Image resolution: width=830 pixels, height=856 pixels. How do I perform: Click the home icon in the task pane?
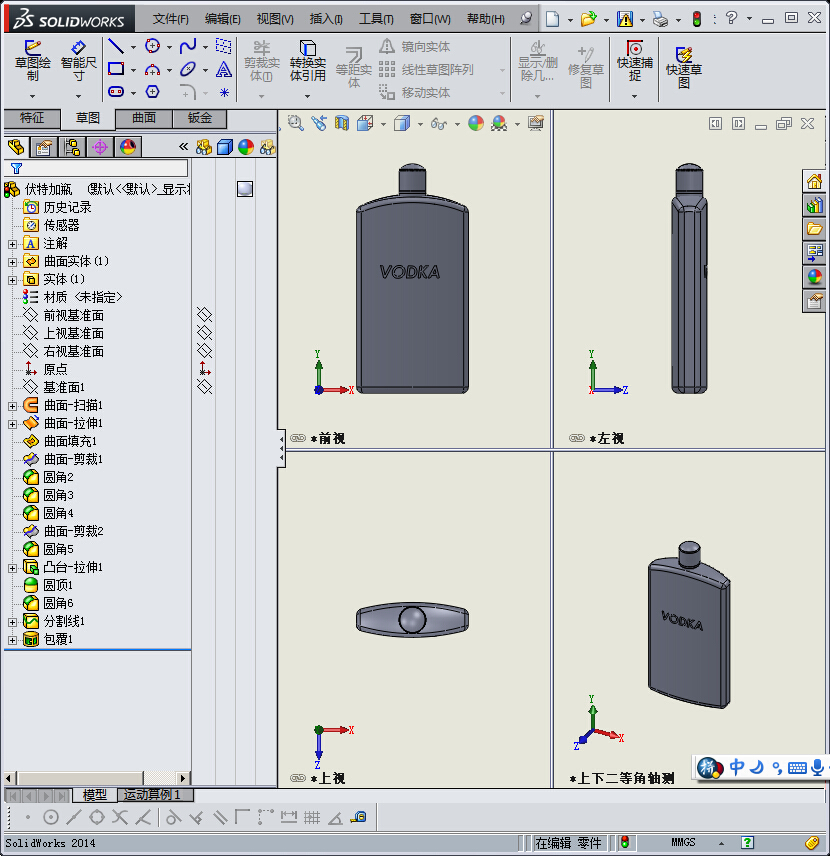815,182
